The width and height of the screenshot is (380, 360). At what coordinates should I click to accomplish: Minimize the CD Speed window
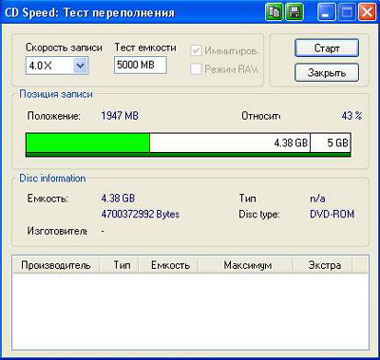pyautogui.click(x=326, y=13)
